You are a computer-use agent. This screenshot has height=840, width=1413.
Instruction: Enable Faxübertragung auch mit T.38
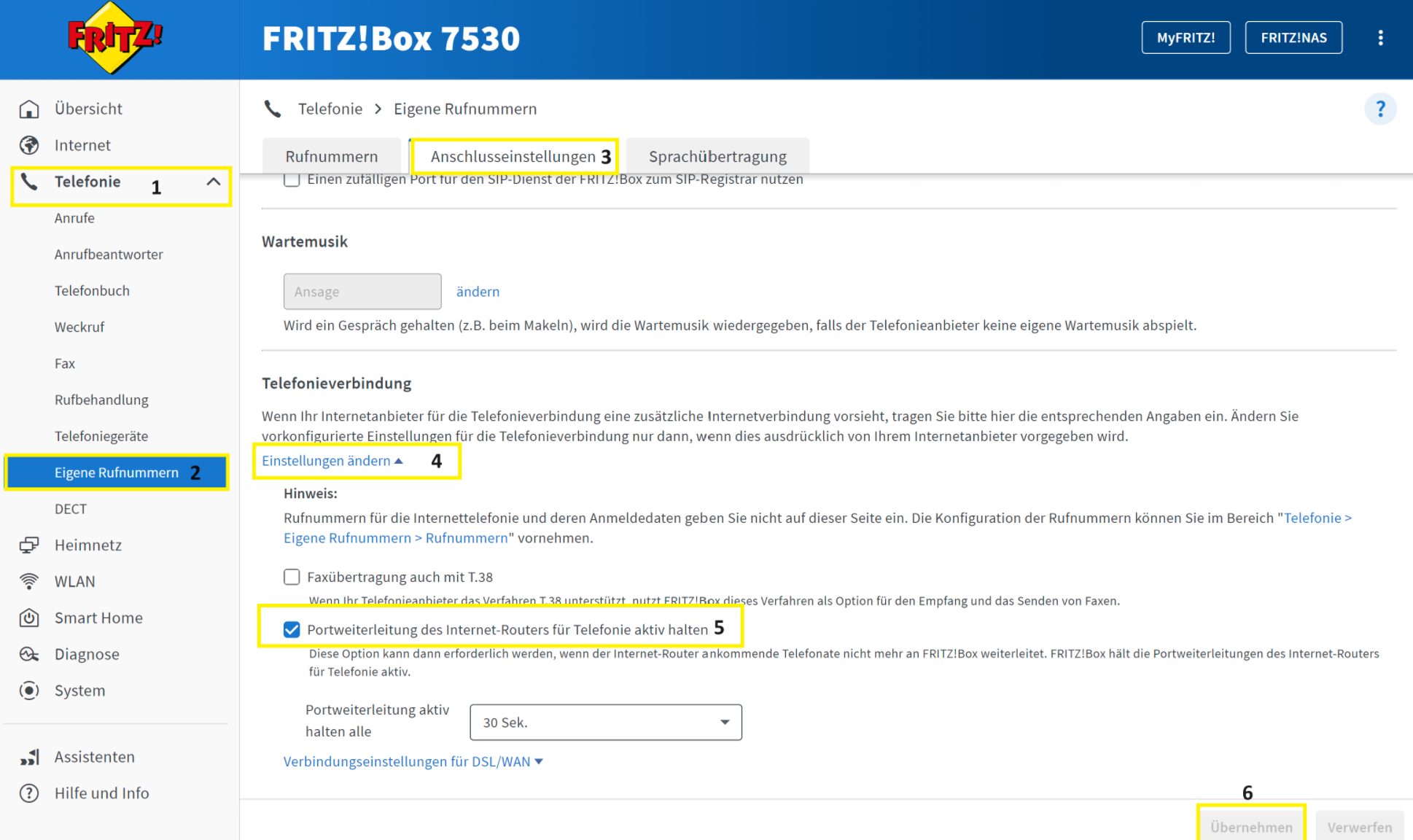(292, 577)
